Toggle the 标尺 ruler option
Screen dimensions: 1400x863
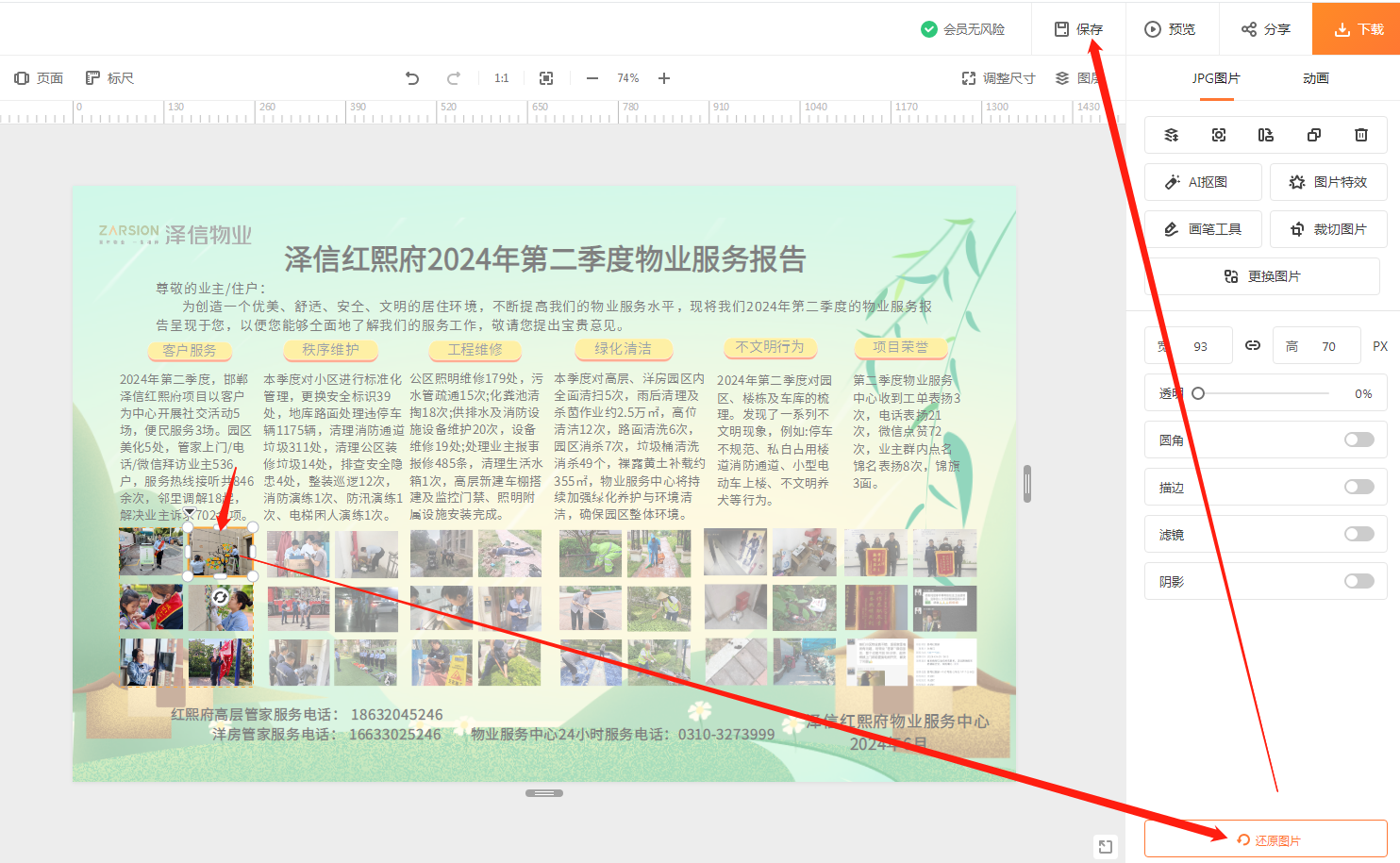click(x=109, y=78)
